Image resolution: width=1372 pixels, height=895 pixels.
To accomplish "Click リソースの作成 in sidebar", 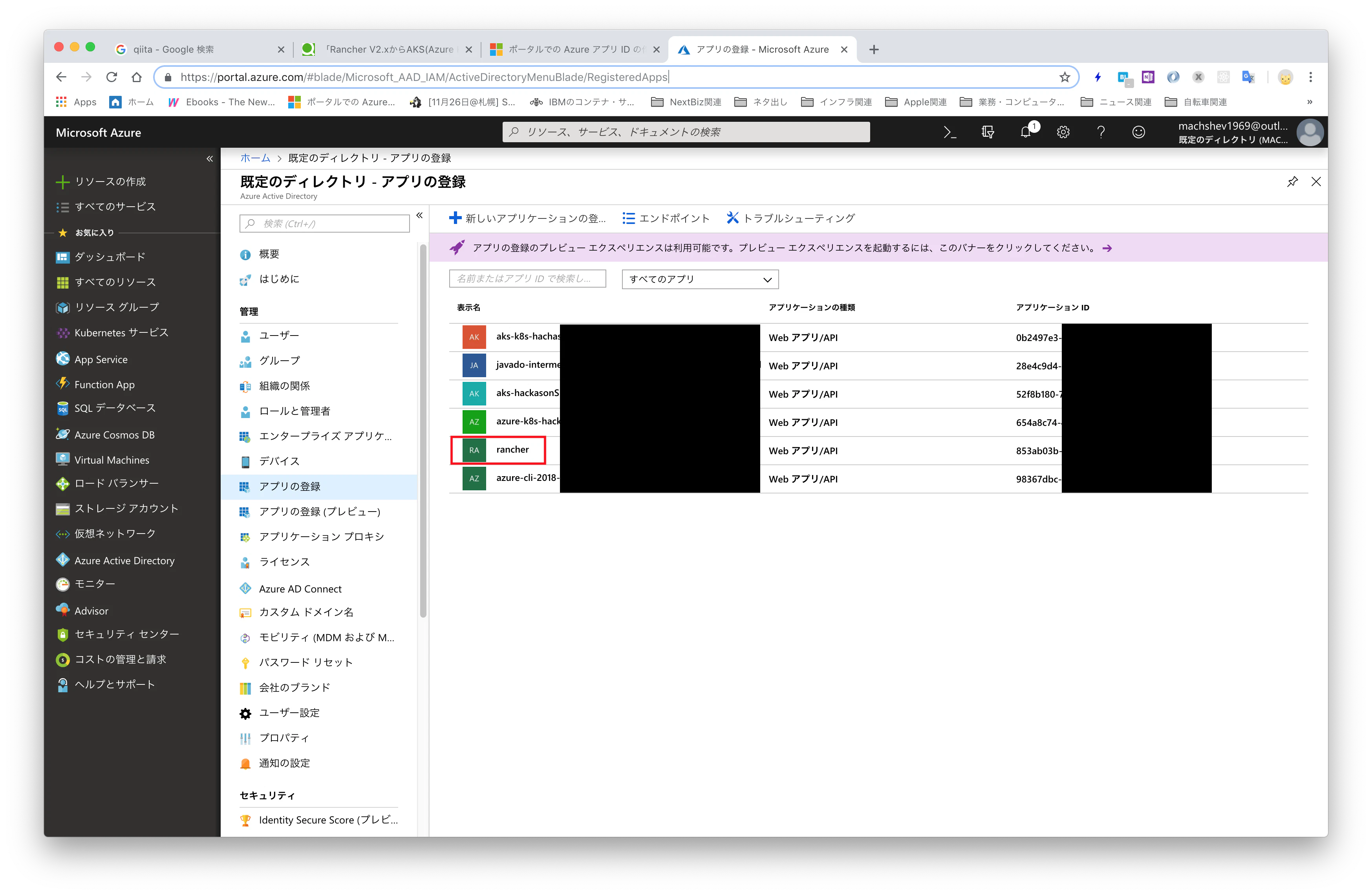I will (x=101, y=182).
